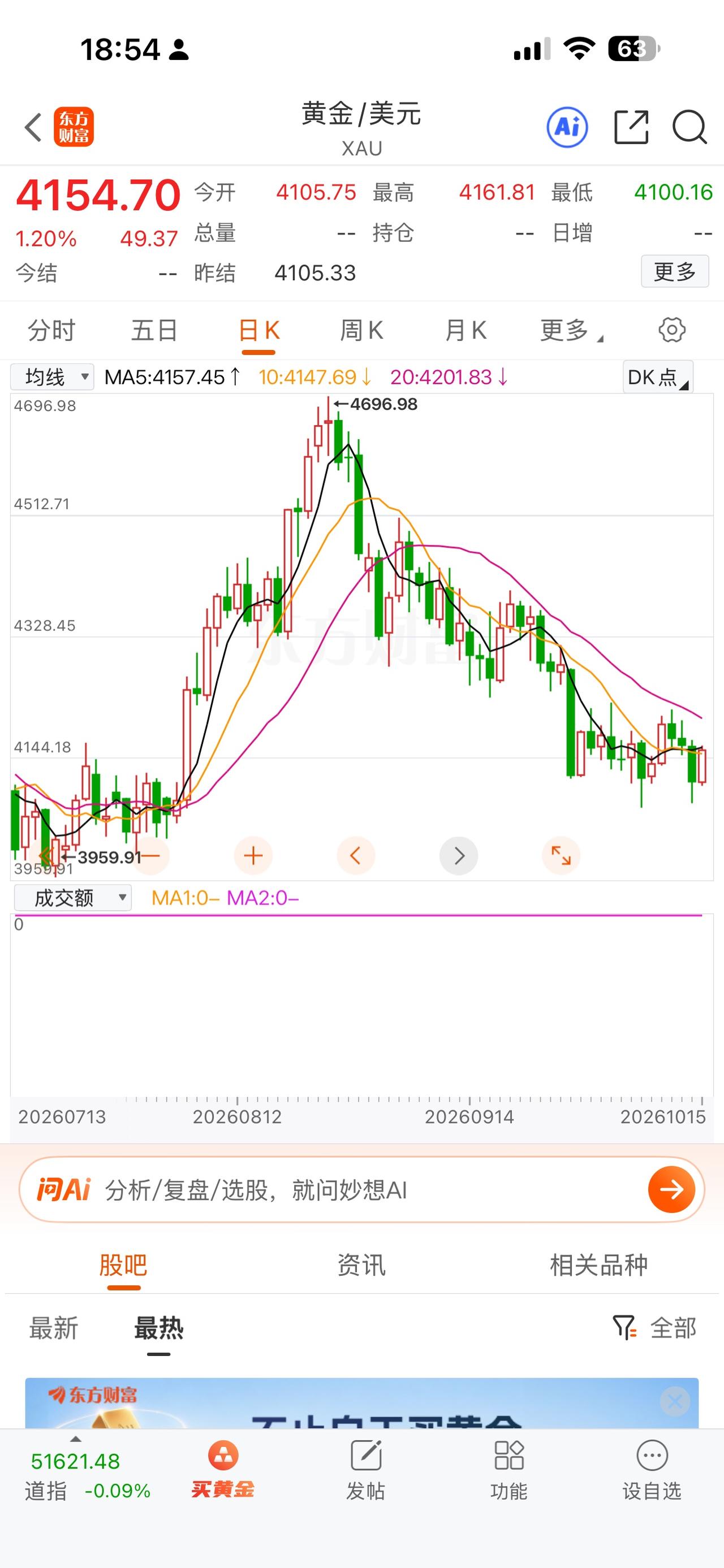The image size is (724, 1568).
Task: Select the 日K tab
Action: 259,331
